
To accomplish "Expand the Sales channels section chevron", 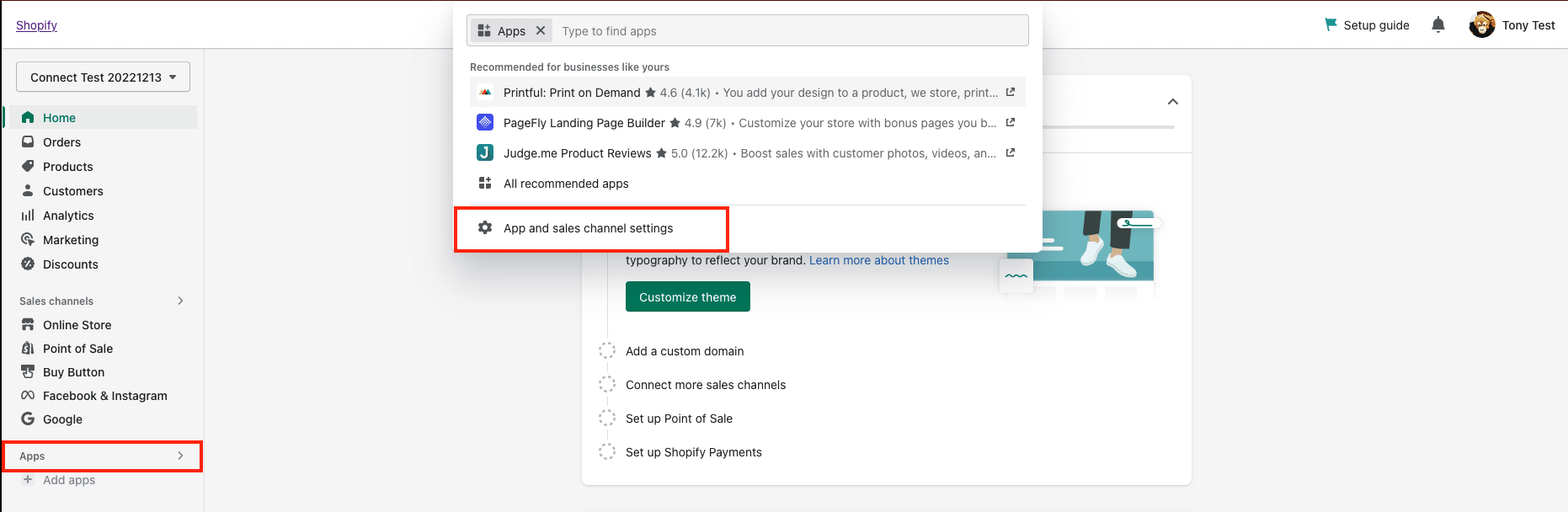I will (180, 301).
